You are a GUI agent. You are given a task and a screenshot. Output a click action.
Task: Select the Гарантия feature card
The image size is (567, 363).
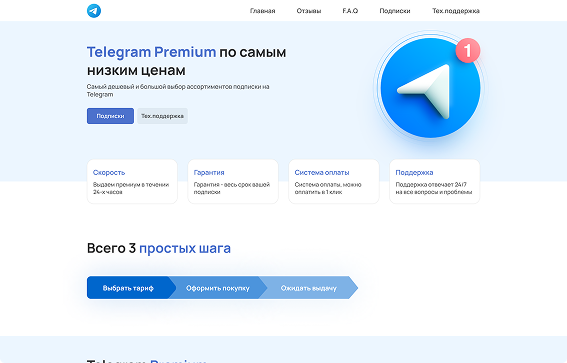pyautogui.click(x=233, y=182)
